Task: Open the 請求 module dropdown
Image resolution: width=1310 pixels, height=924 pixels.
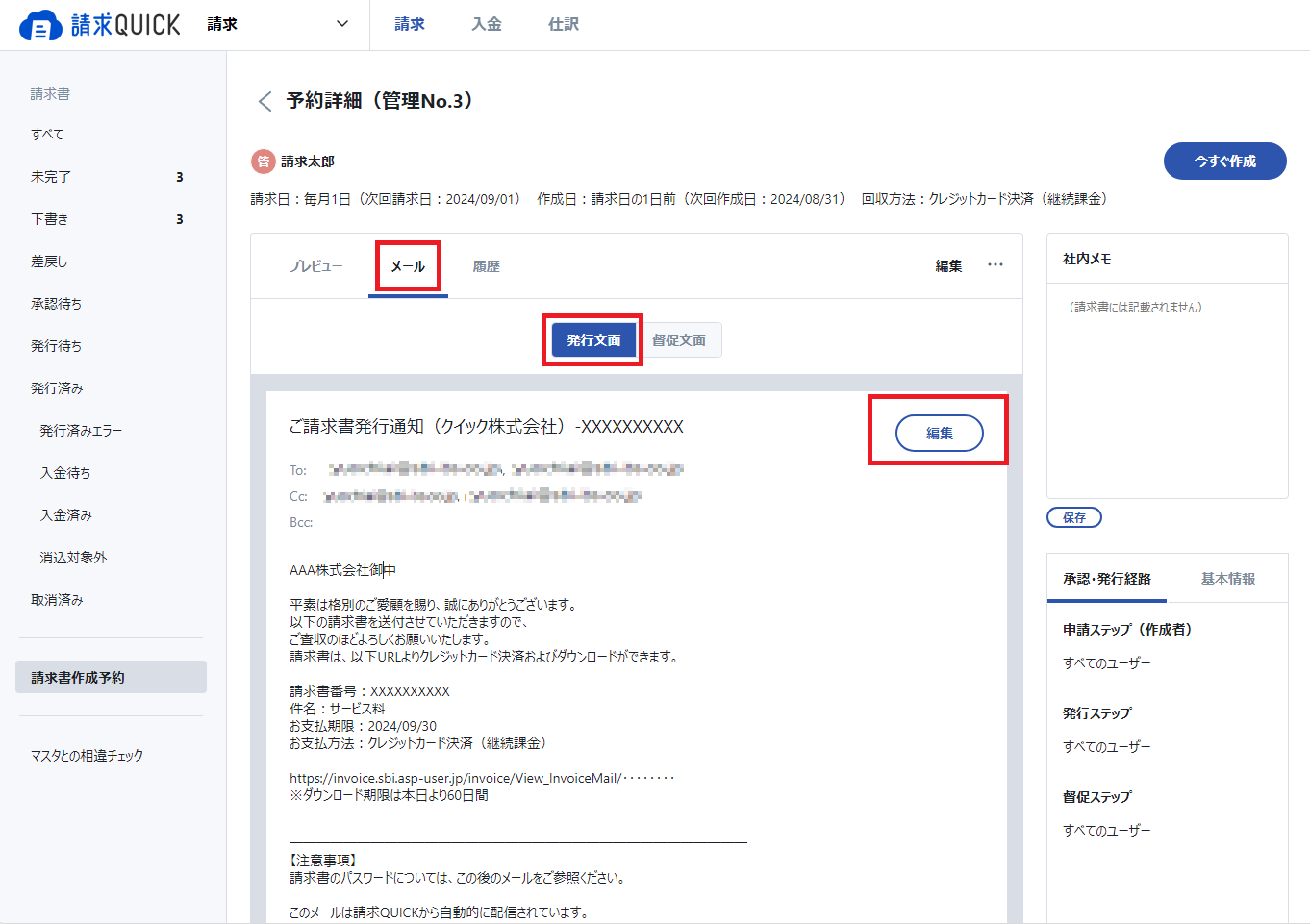Action: (x=278, y=24)
